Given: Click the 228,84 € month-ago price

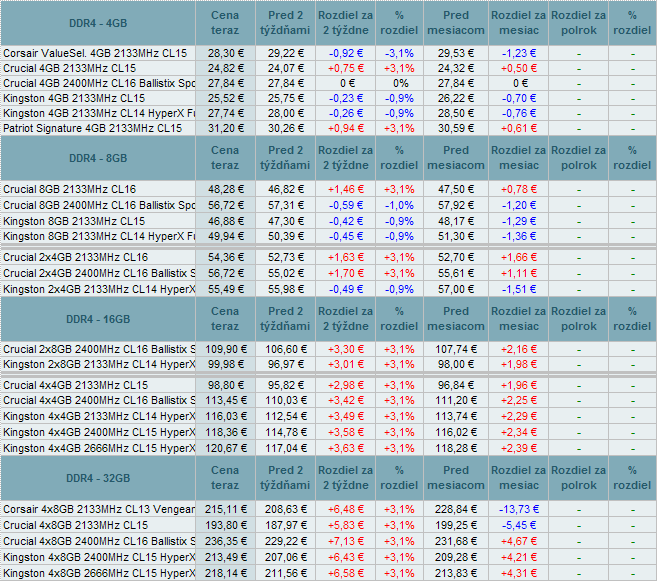Looking at the screenshot, I should 456,509.
